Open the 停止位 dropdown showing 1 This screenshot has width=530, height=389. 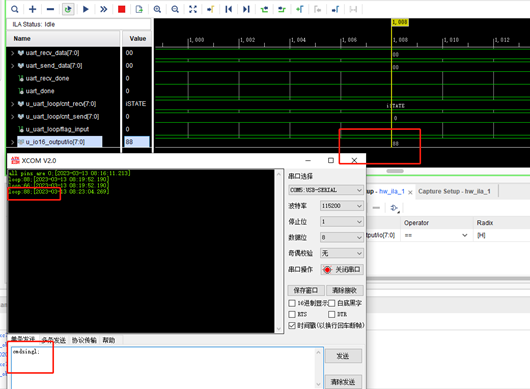pyautogui.click(x=342, y=222)
